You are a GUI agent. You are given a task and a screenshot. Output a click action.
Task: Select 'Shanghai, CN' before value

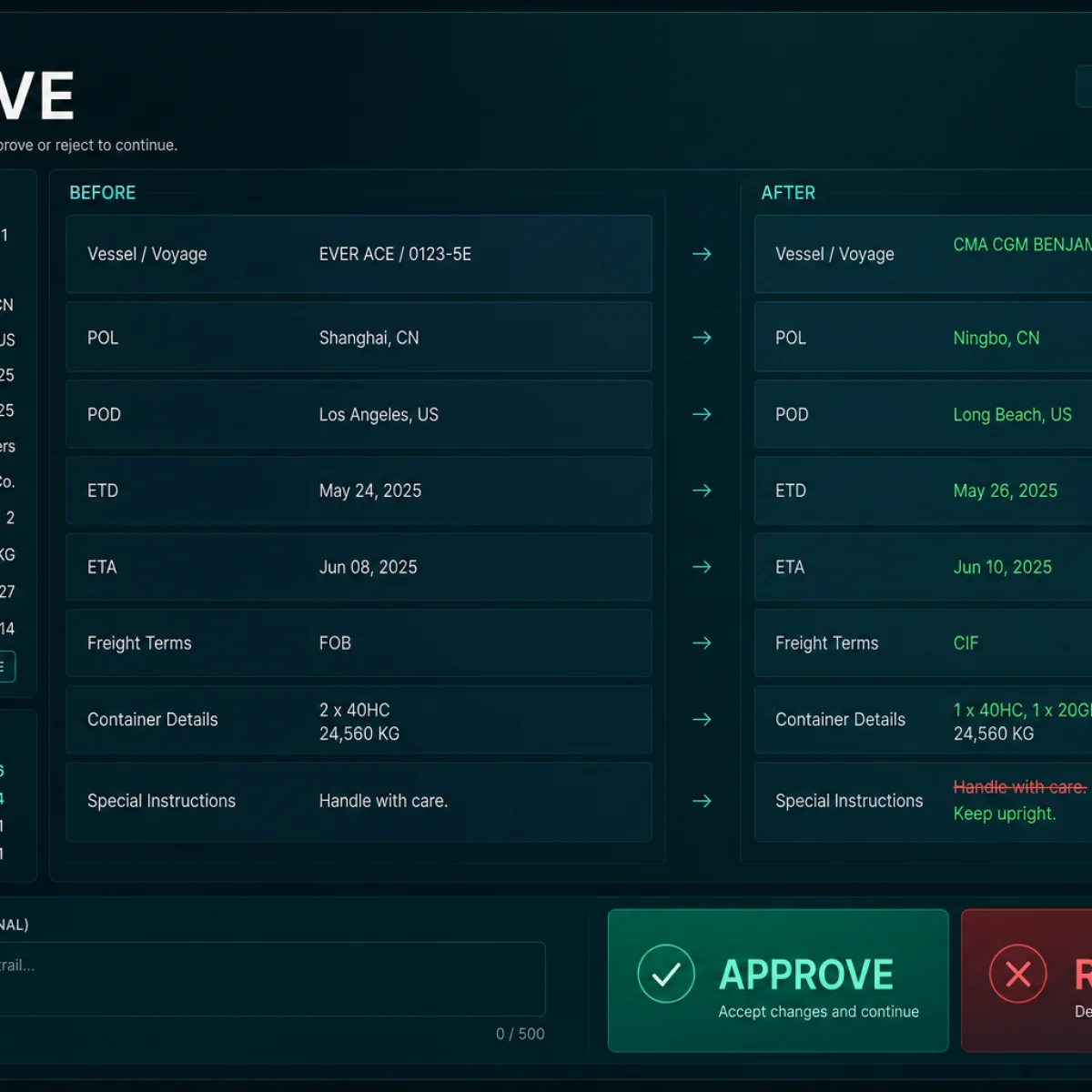click(369, 338)
